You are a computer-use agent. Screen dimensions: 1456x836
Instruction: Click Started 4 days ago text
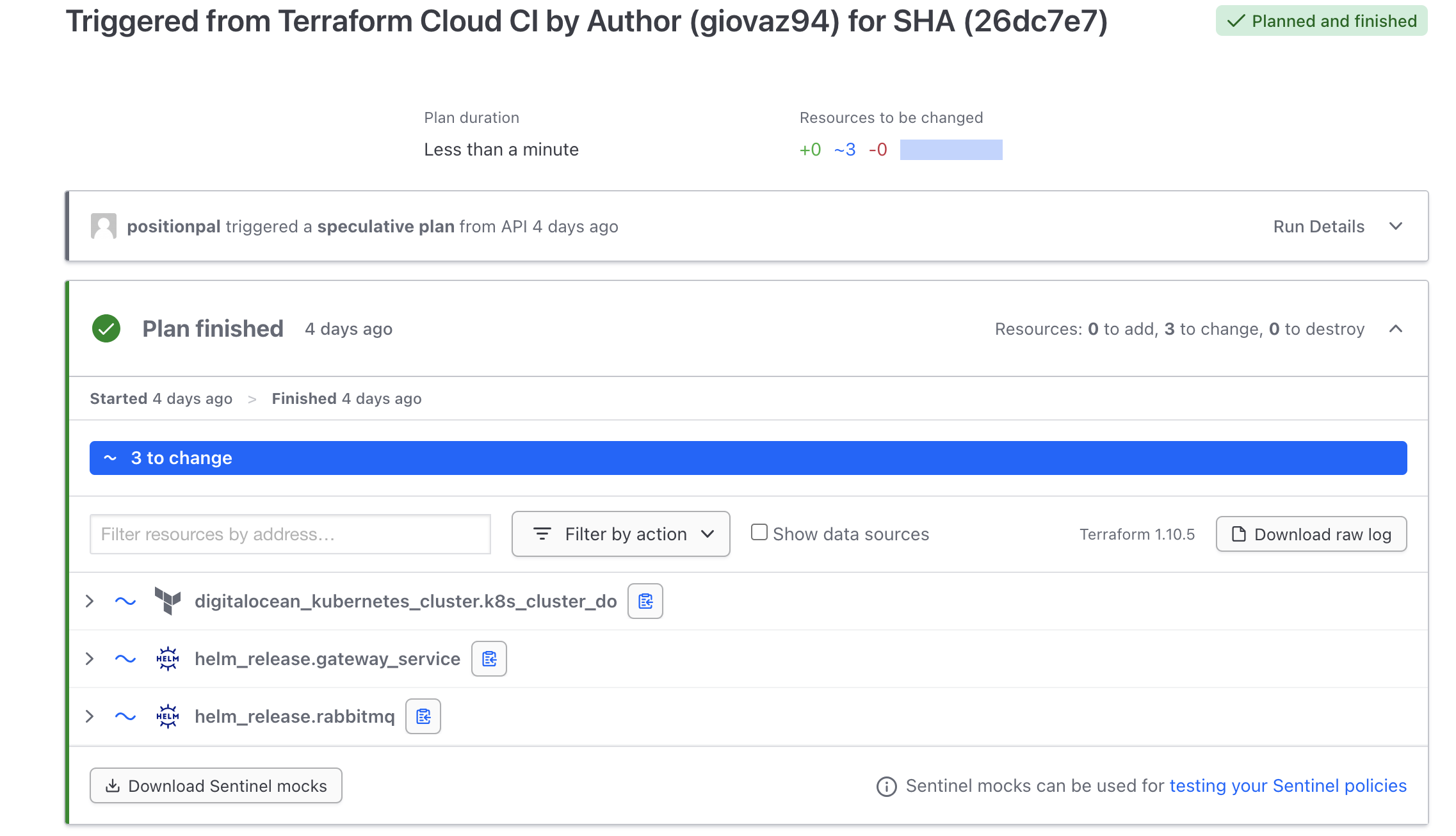[x=161, y=399]
